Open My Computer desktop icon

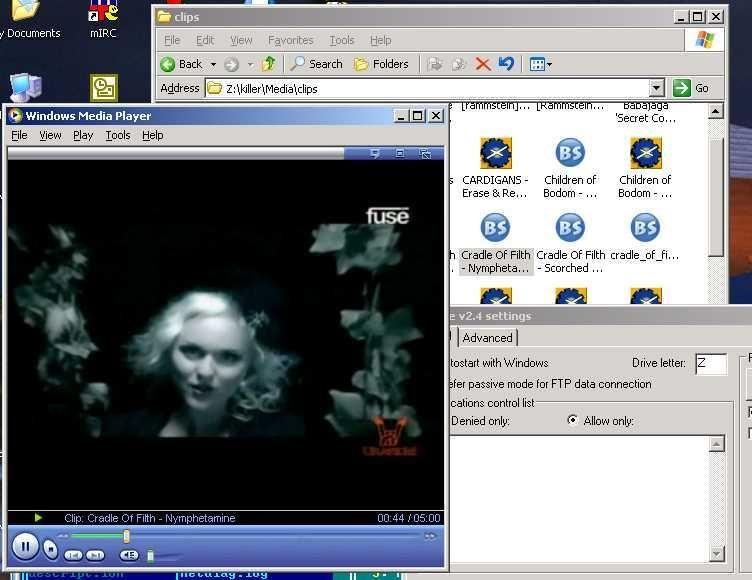point(26,88)
